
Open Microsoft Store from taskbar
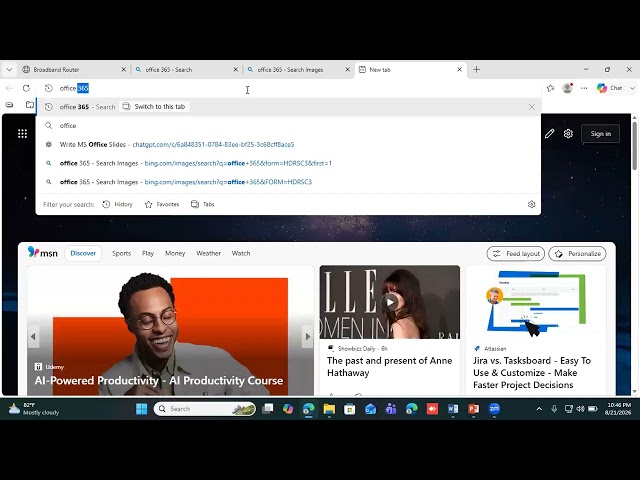[x=349, y=409]
